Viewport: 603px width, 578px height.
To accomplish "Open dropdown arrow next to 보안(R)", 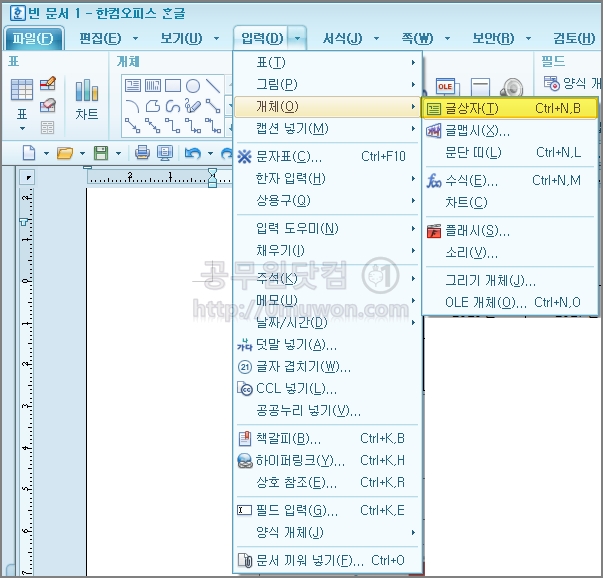I will click(x=528, y=38).
